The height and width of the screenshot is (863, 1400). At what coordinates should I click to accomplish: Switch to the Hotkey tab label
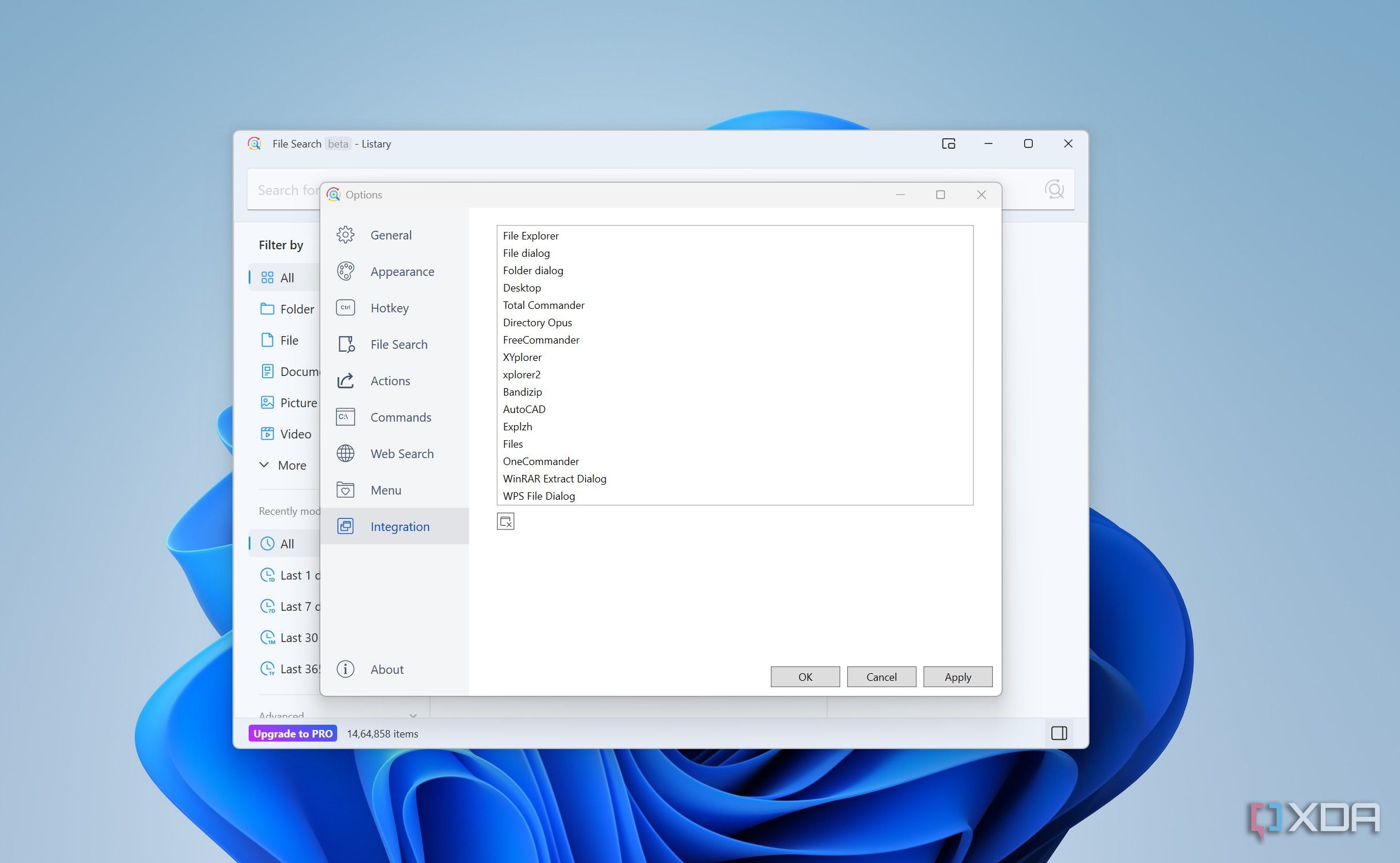click(x=390, y=308)
